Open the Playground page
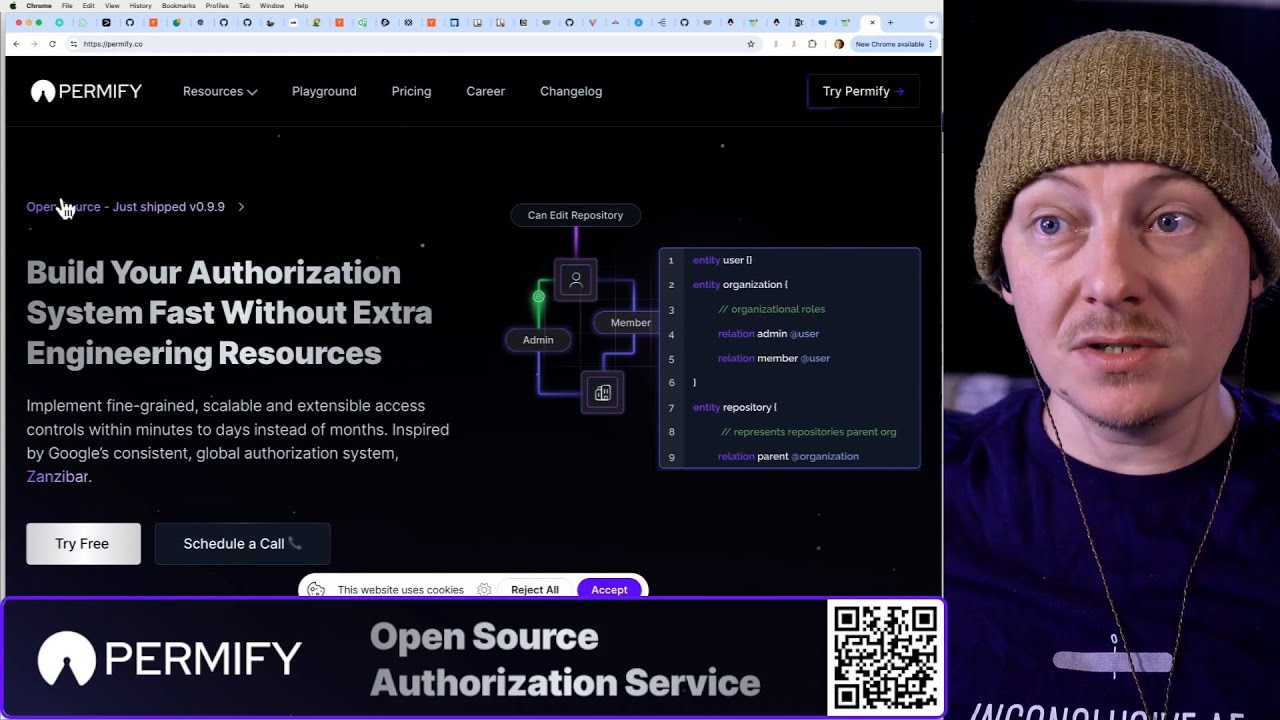 tap(324, 91)
